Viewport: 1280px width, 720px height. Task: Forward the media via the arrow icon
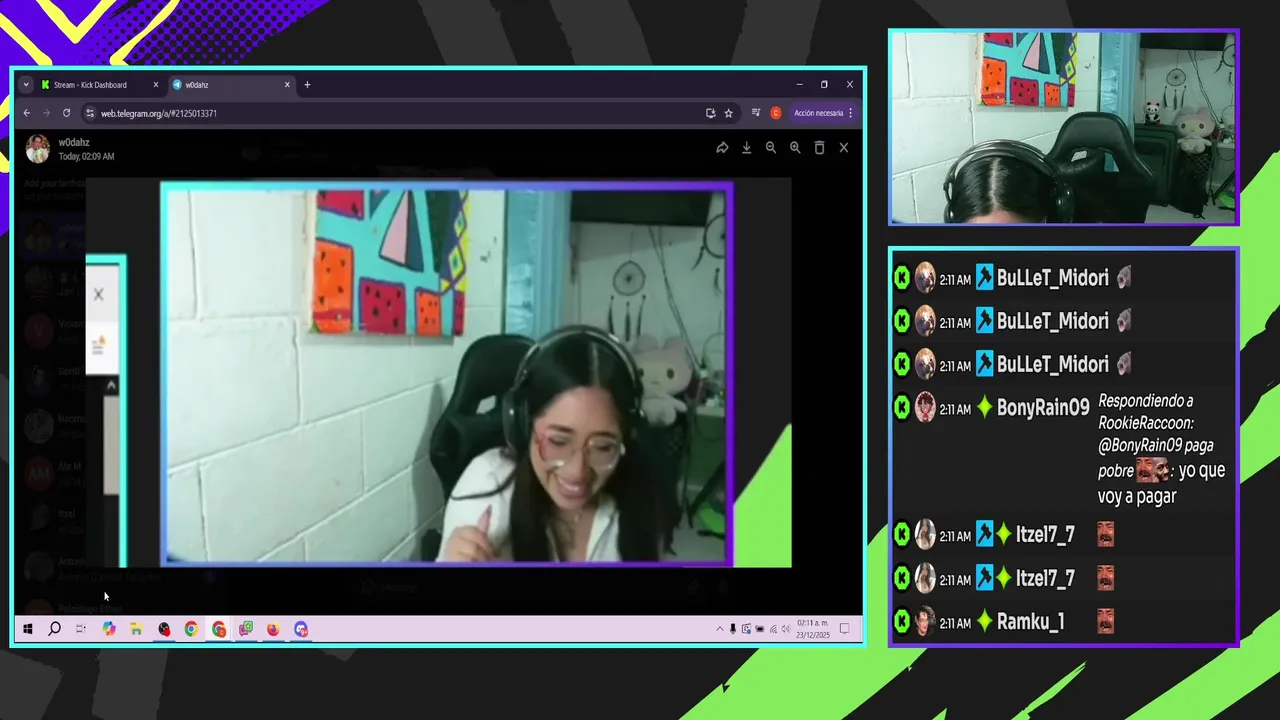[x=722, y=148]
